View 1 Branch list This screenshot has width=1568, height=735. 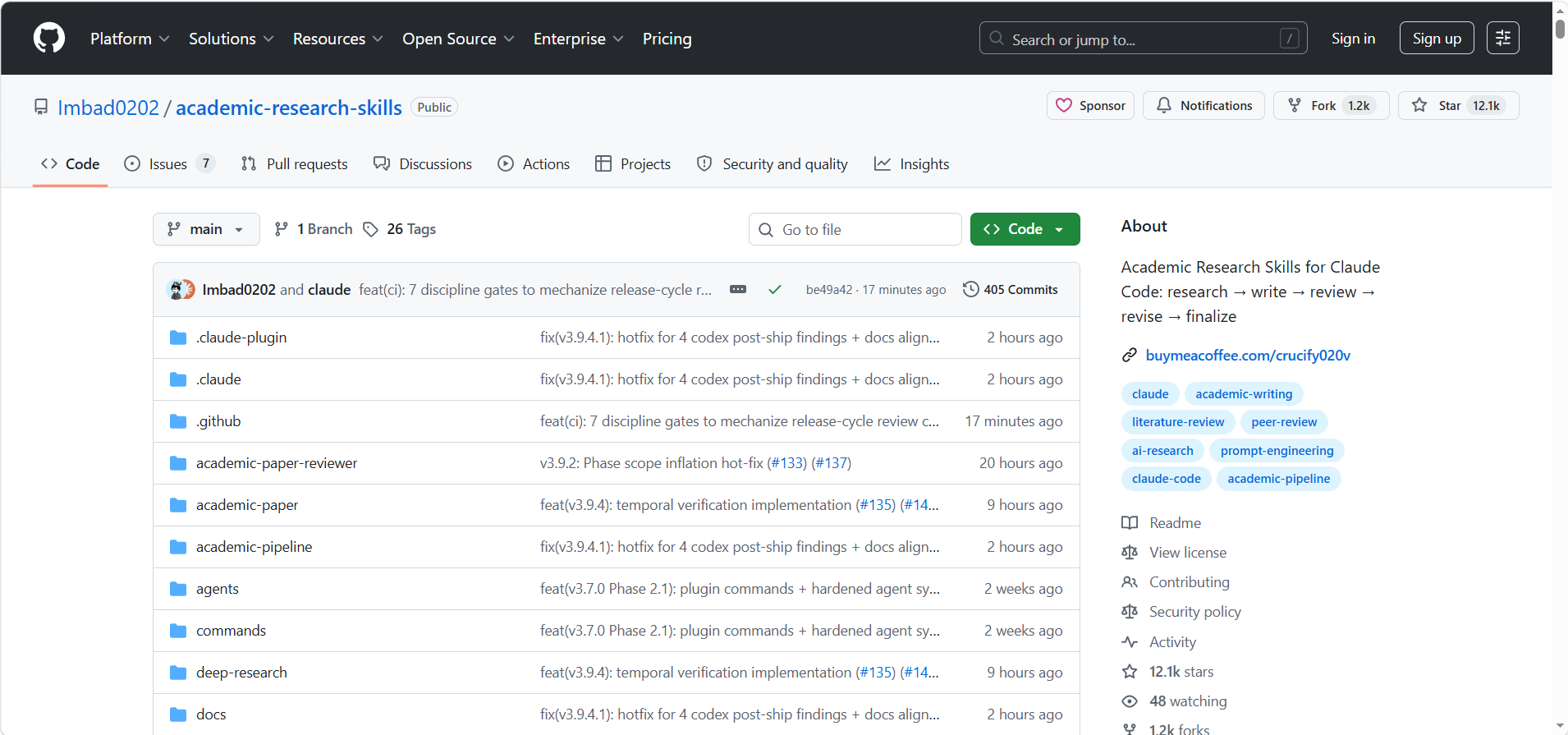coord(314,229)
